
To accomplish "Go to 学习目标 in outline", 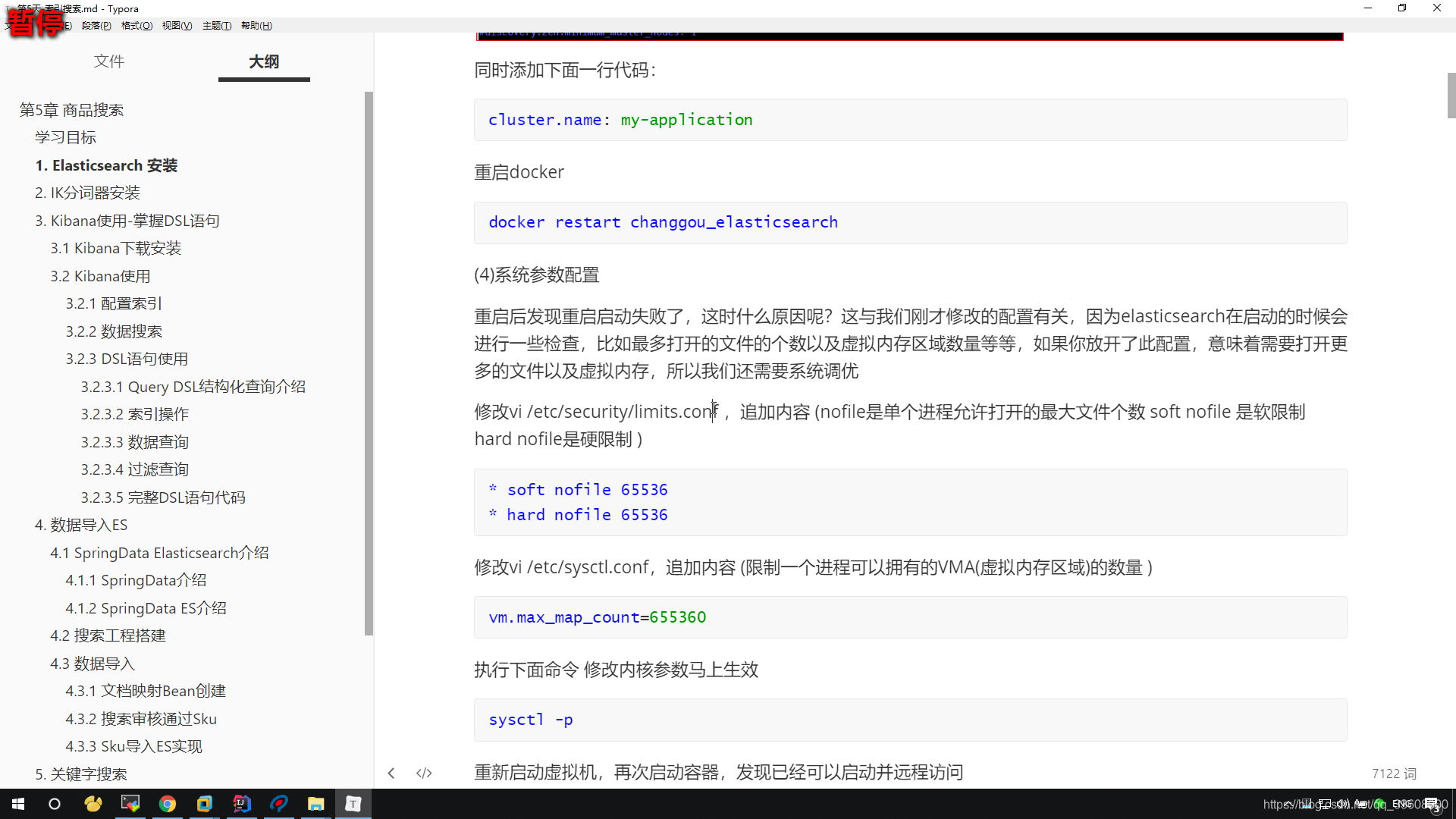I will (x=65, y=137).
